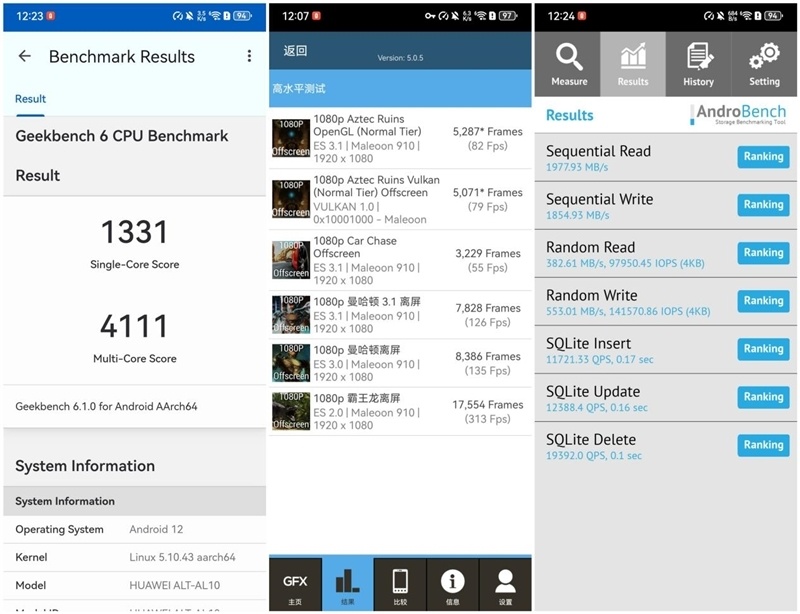
Task: Tap the 设置 person tab
Action: click(x=505, y=585)
